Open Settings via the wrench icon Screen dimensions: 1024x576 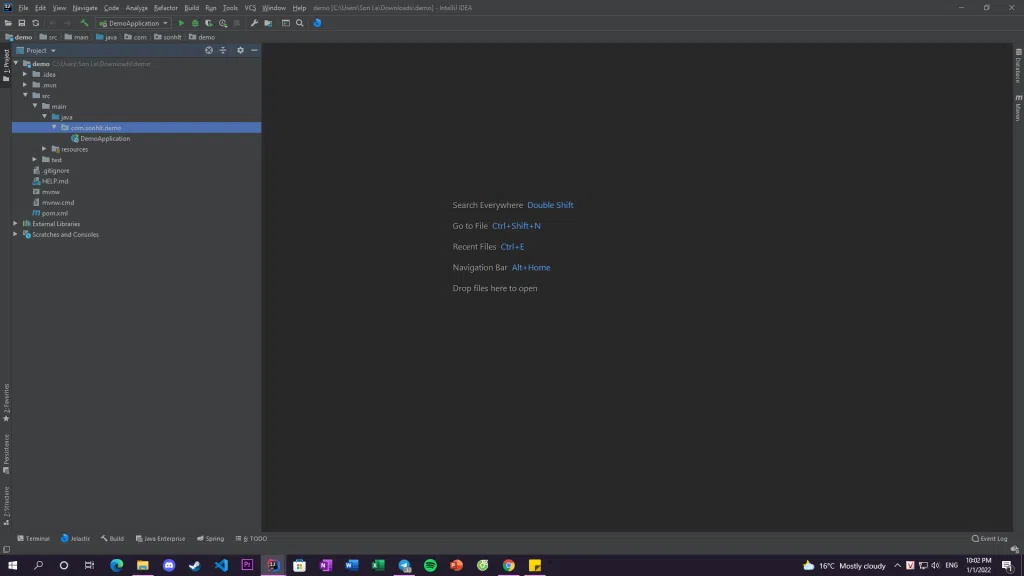[254, 23]
